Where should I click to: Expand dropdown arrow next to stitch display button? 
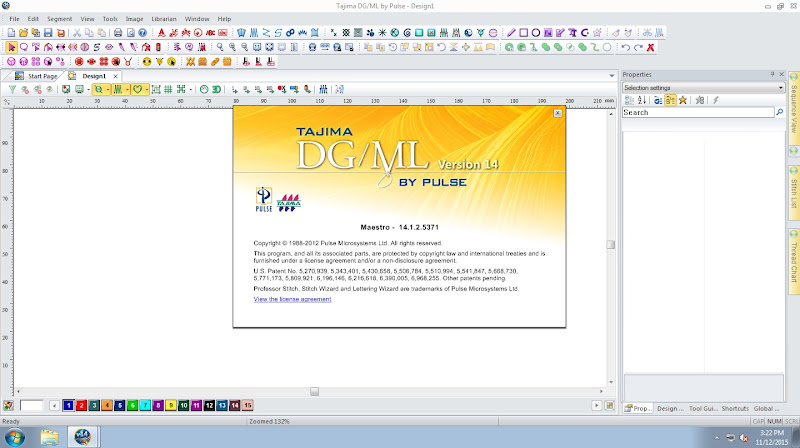(x=127, y=89)
